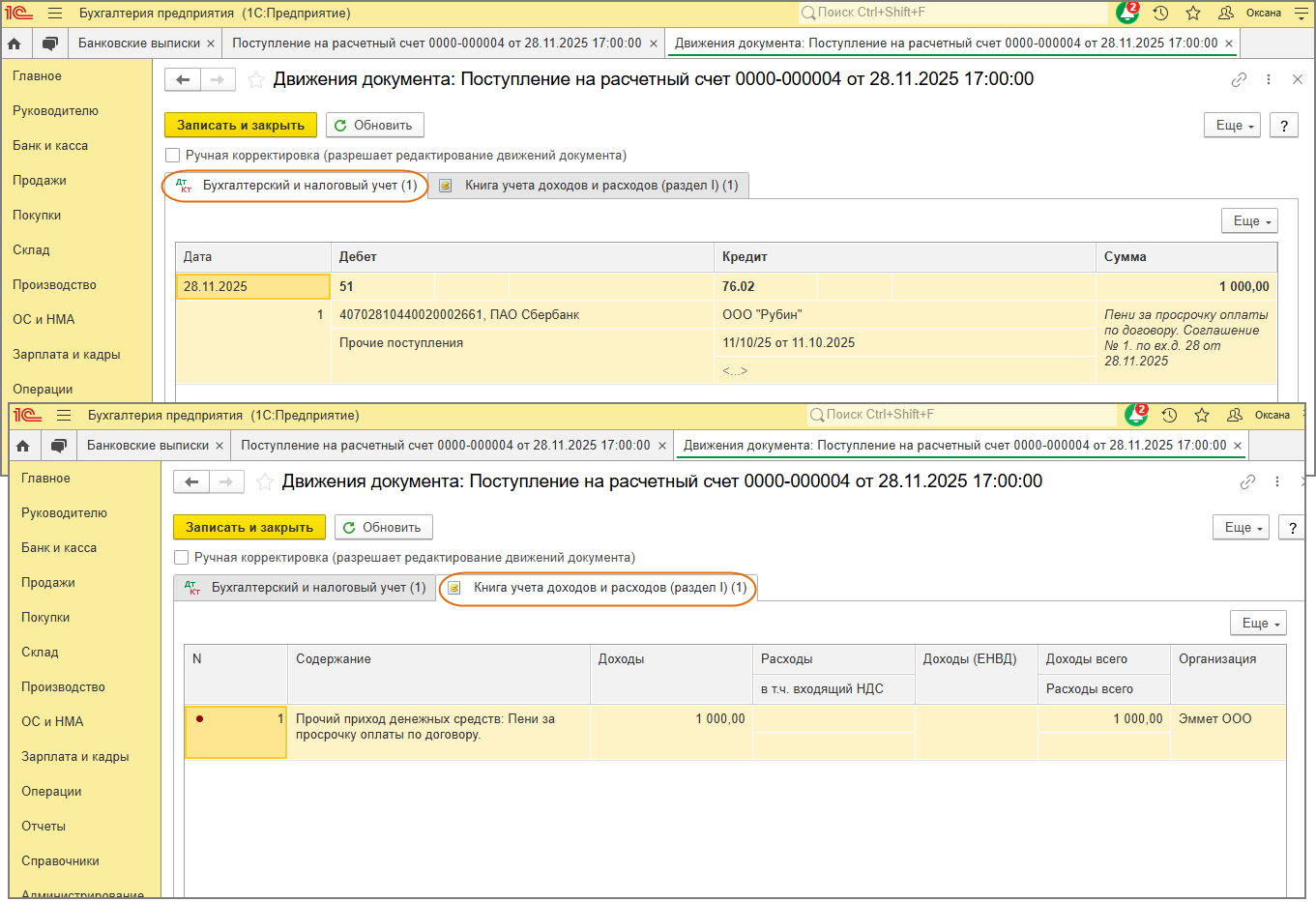Image resolution: width=1316 pixels, height=902 pixels.
Task: Open the three-dots form menu in lower window
Action: 1277,481
